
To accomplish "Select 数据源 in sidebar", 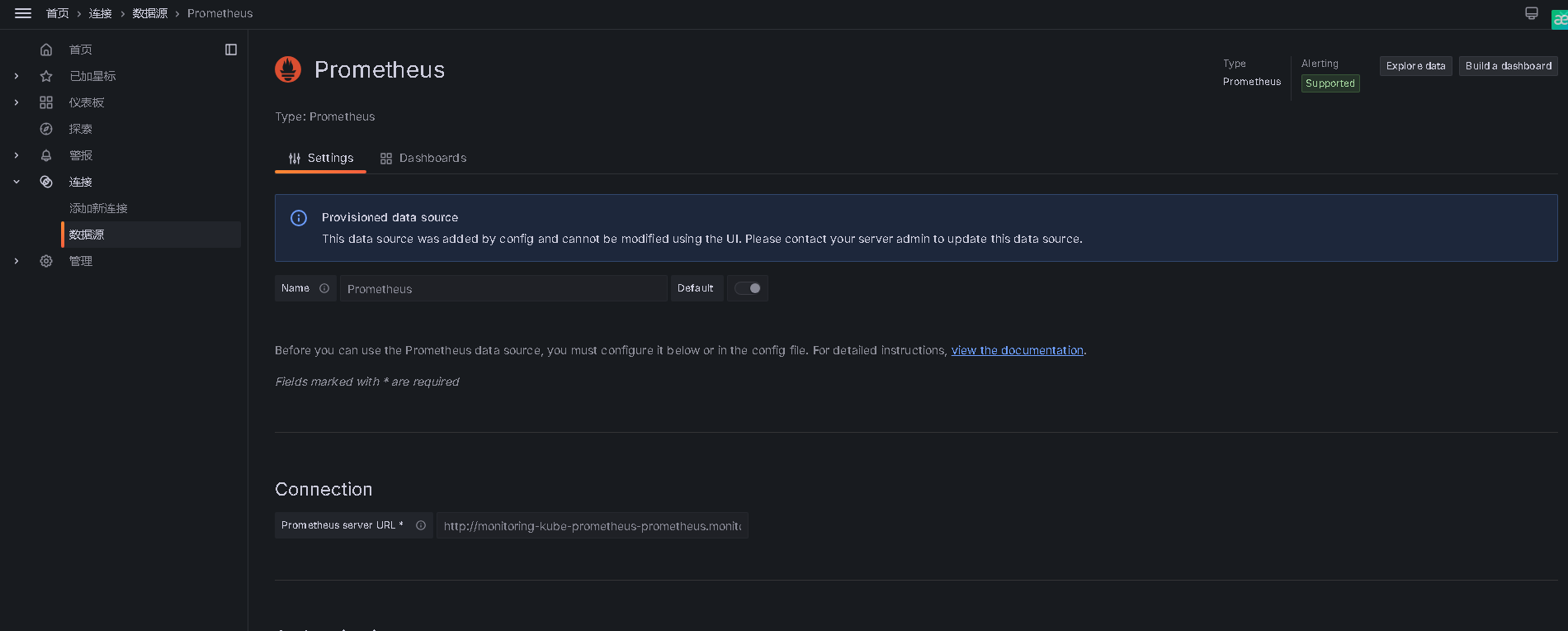I will pos(152,235).
